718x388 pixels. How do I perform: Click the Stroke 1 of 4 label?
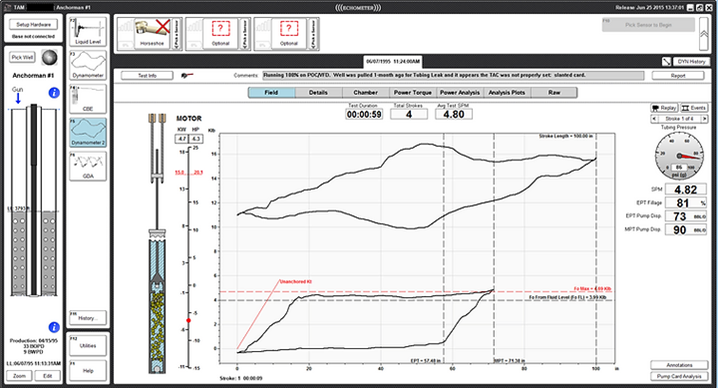679,119
